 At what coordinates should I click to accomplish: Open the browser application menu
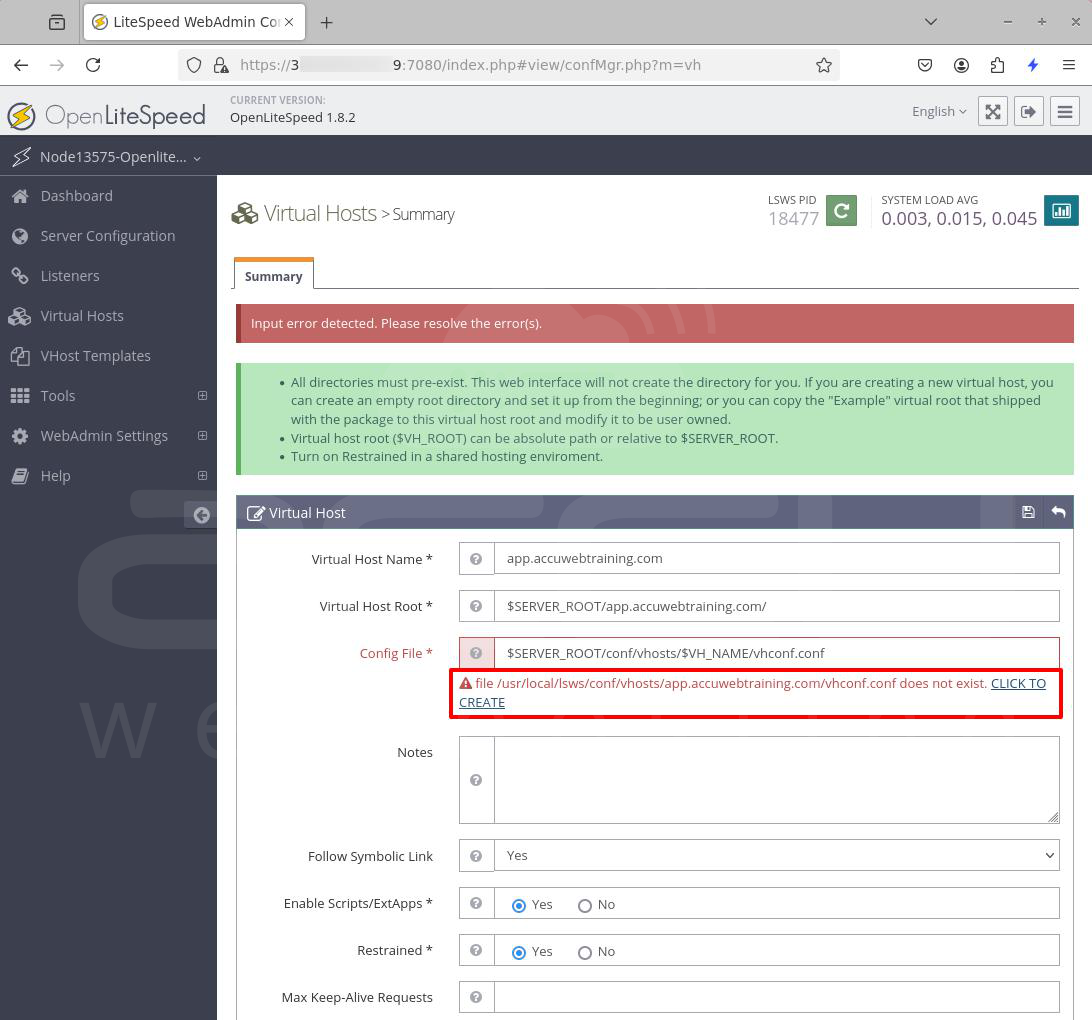(1069, 65)
